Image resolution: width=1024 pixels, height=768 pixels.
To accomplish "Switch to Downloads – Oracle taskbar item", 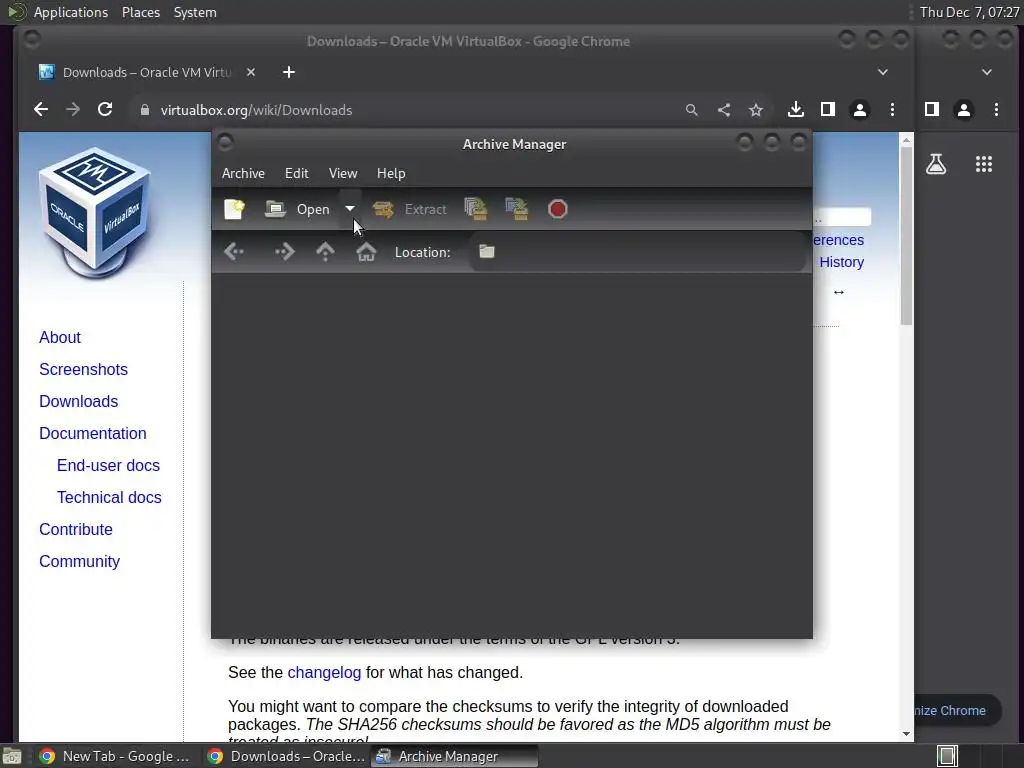I will (x=286, y=756).
